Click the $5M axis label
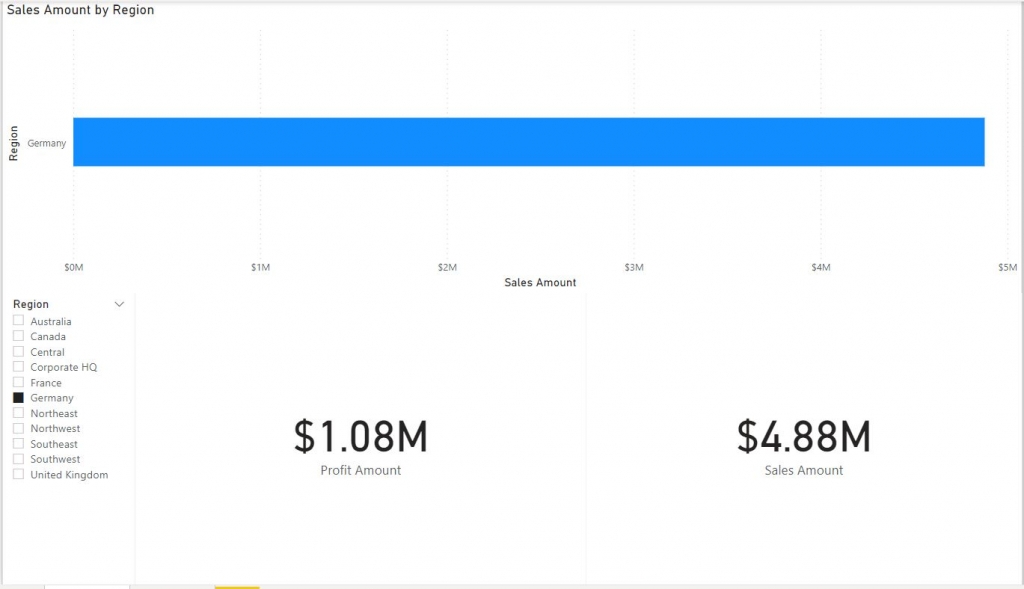This screenshot has width=1024, height=589. point(1007,267)
